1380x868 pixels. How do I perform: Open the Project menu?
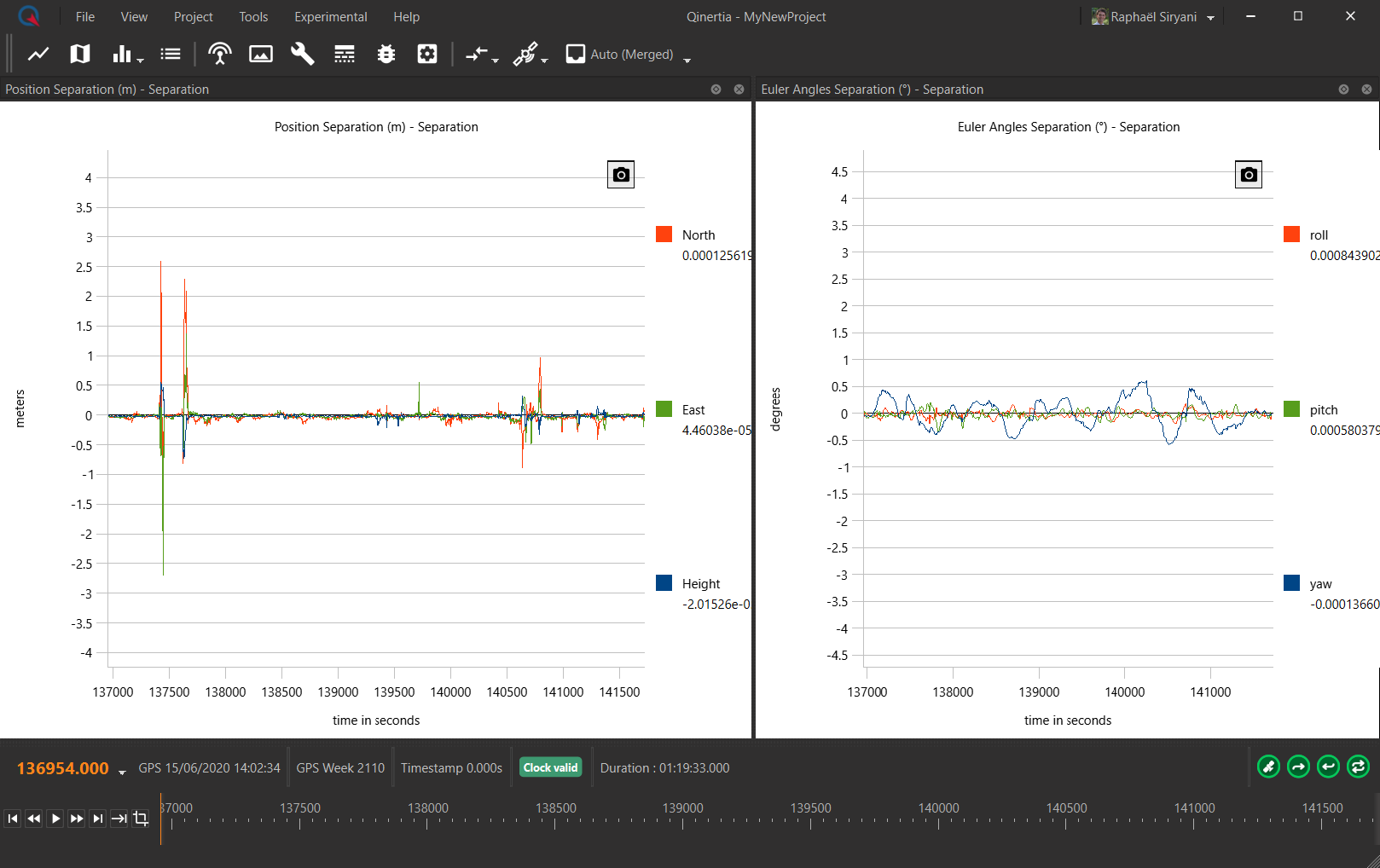click(193, 17)
